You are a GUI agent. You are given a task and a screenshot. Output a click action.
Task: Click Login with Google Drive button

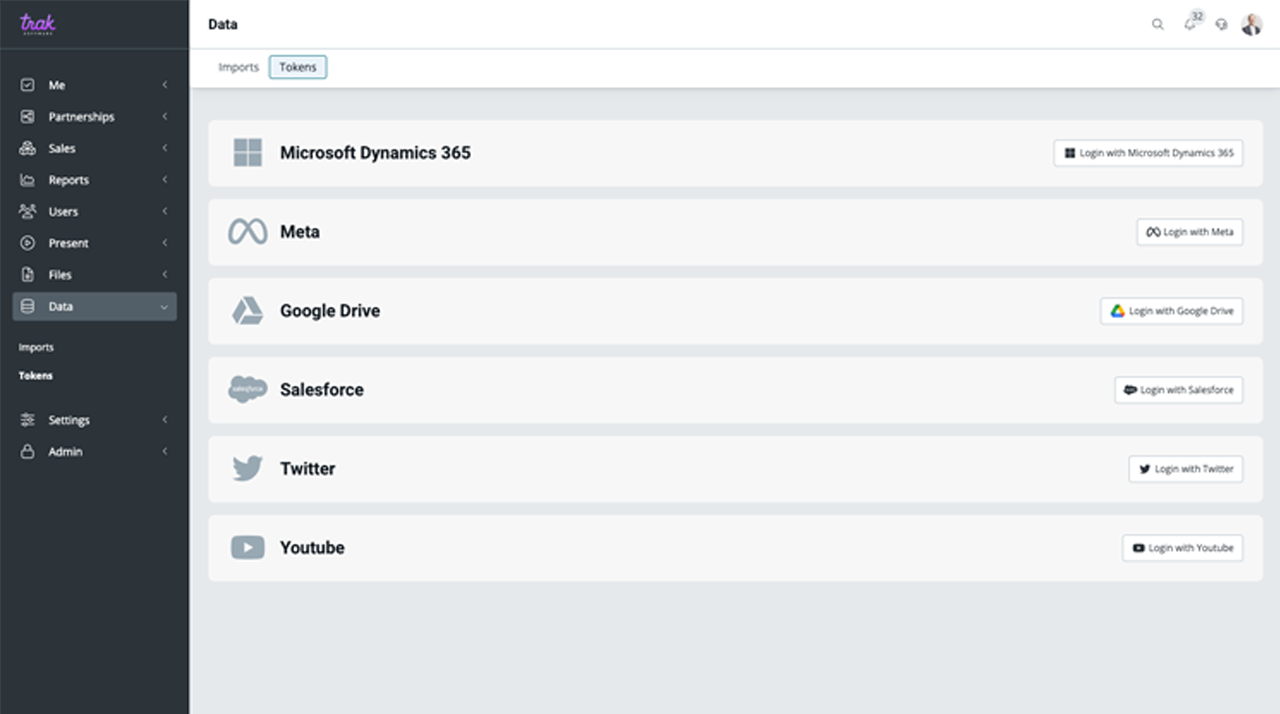point(1172,311)
